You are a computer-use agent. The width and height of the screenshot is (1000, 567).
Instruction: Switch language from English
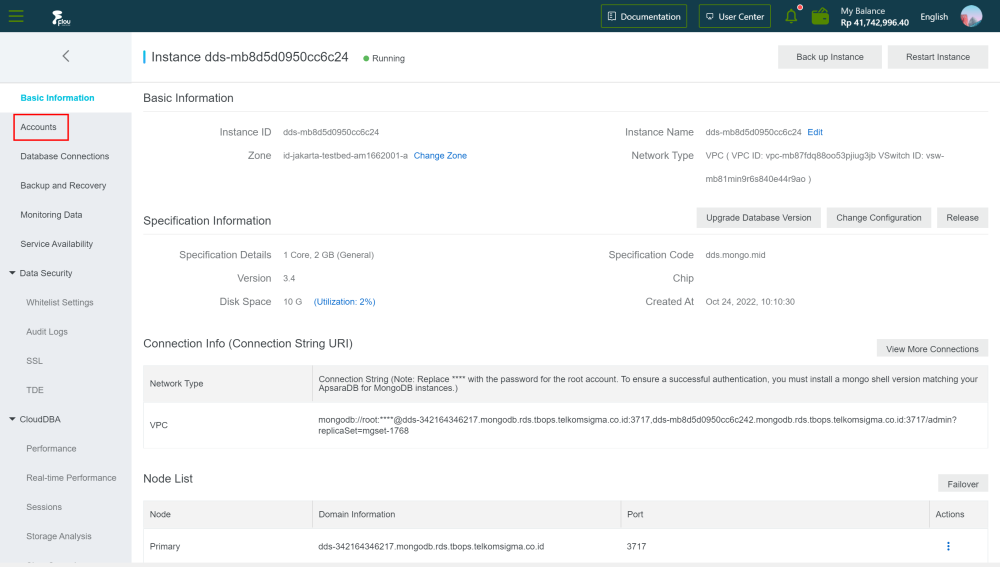point(934,17)
